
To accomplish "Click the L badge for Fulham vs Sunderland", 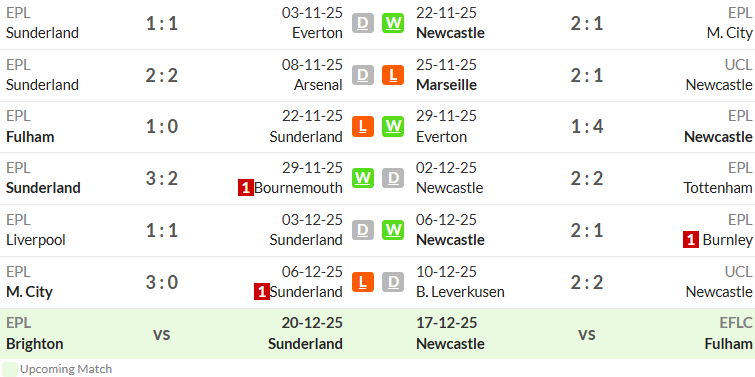I will [363, 127].
